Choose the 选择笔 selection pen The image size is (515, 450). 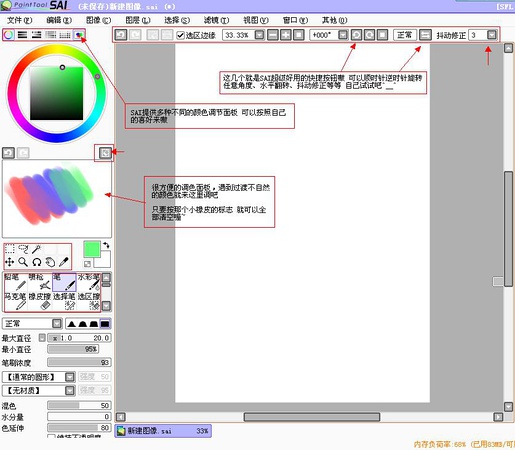tap(64, 301)
